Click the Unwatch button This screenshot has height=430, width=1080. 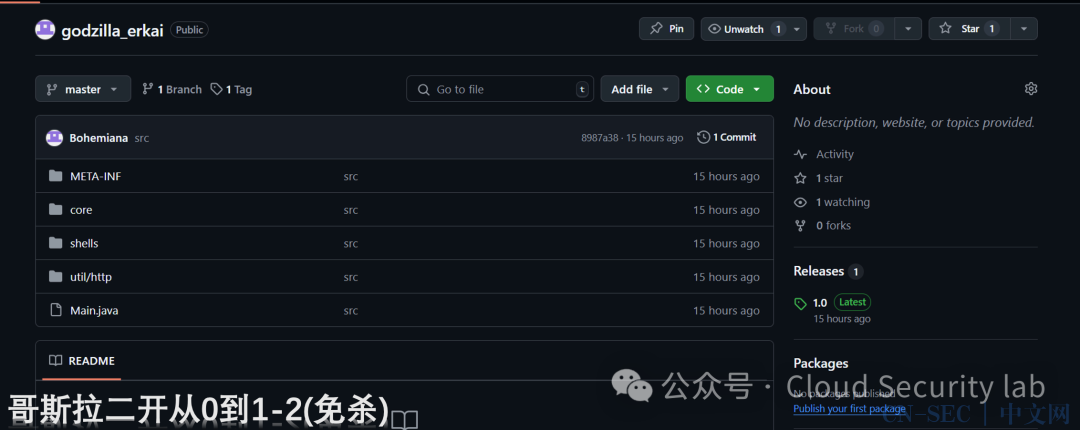[745, 29]
